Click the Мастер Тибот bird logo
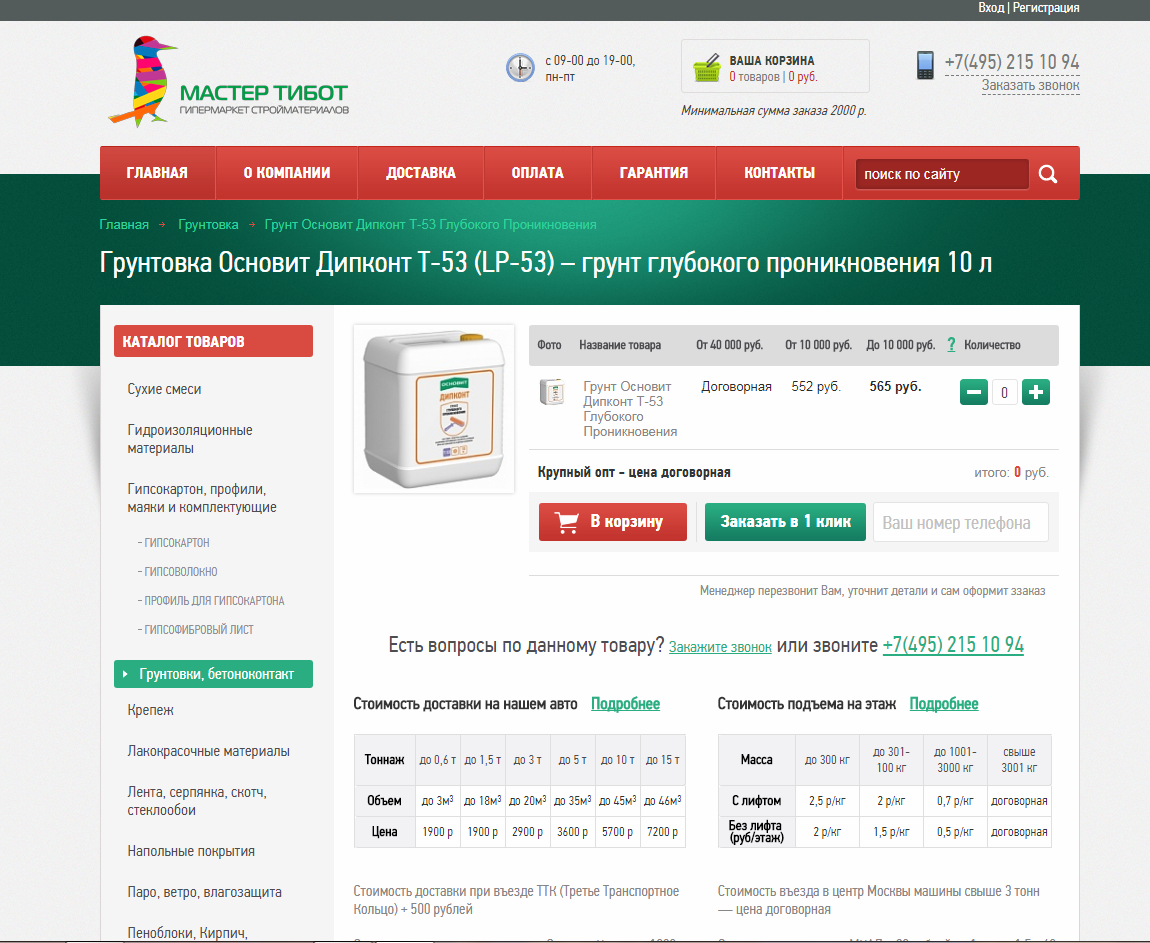The width and height of the screenshot is (1150, 943). [228, 81]
